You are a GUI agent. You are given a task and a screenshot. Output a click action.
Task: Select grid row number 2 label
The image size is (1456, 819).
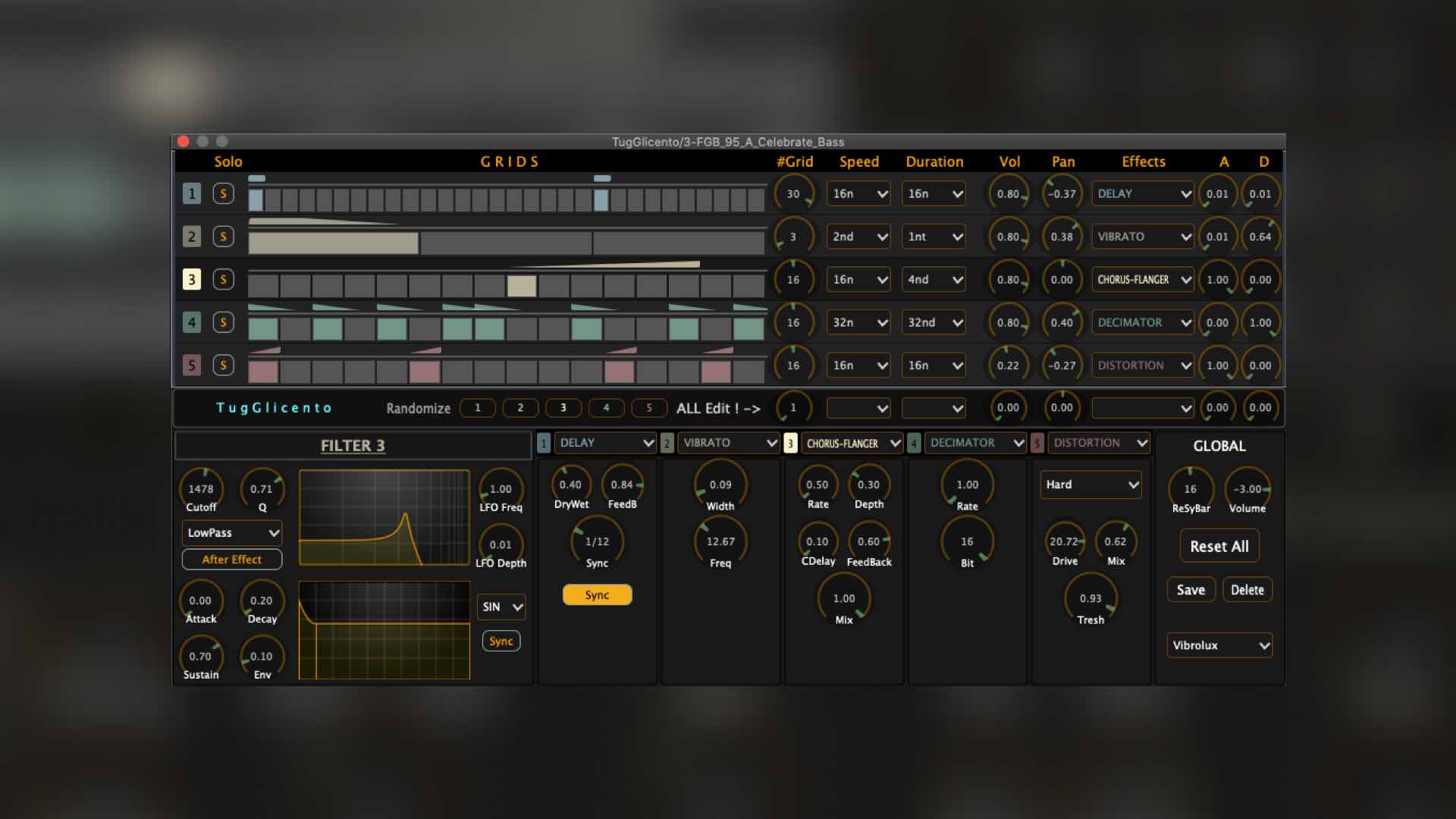click(191, 237)
